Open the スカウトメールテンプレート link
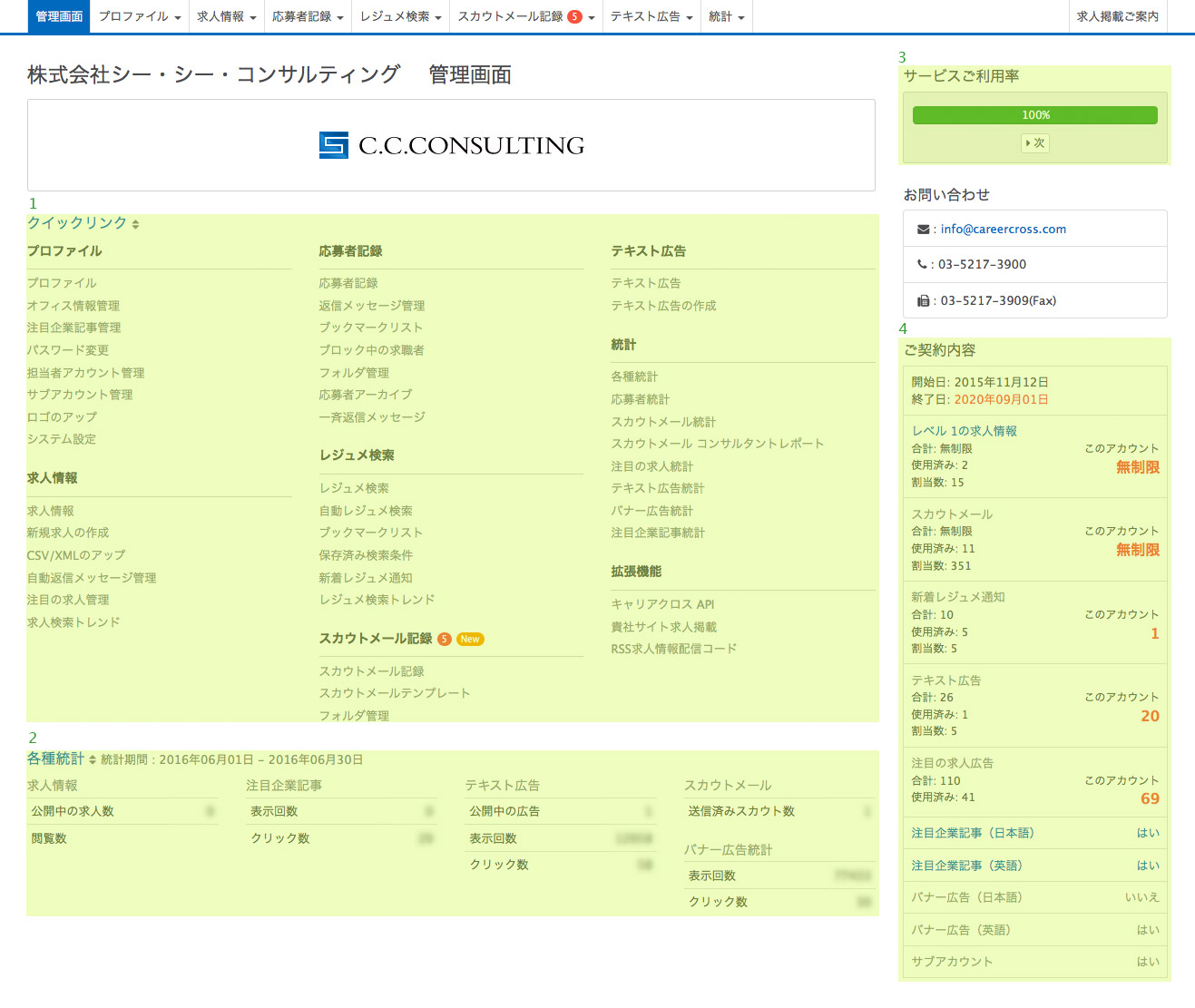 [395, 694]
